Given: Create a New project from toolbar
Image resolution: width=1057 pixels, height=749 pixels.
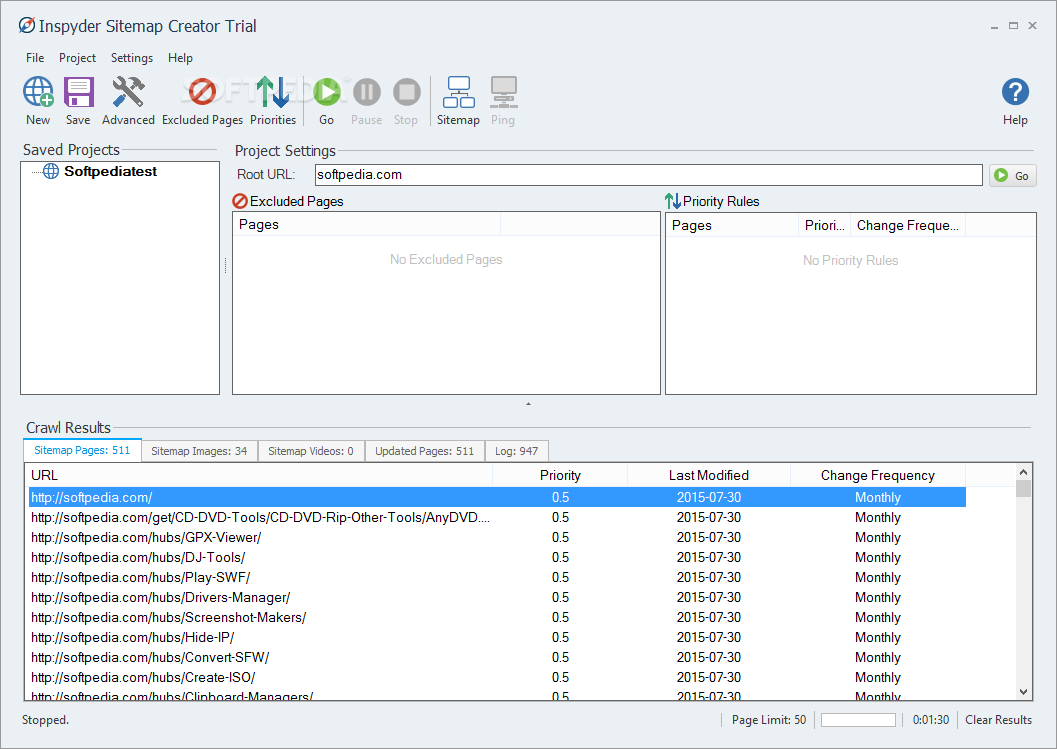Looking at the screenshot, I should [x=38, y=100].
